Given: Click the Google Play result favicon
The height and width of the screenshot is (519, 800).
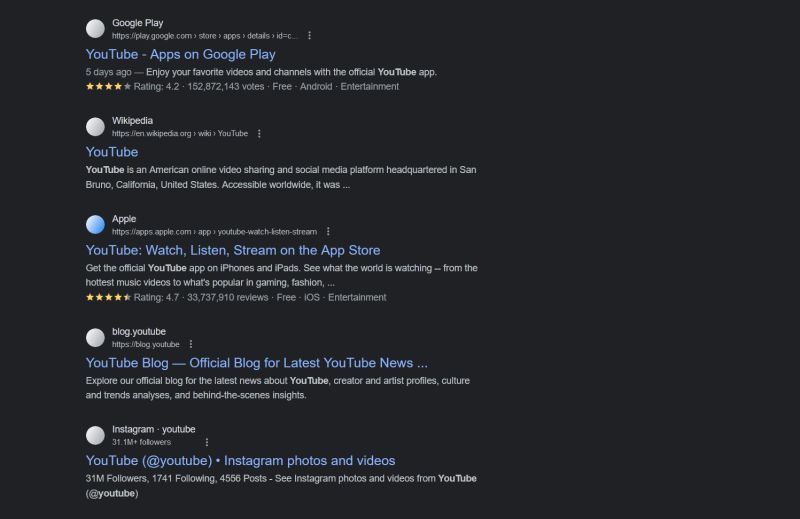Looking at the screenshot, I should pos(95,29).
